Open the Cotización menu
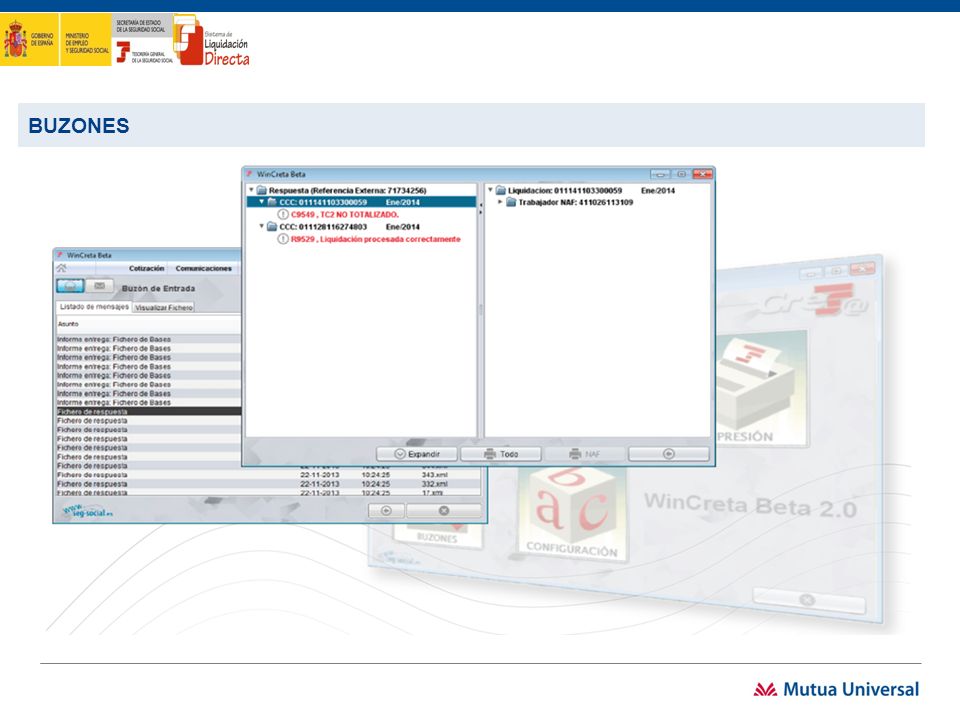The height and width of the screenshot is (720, 960). coord(146,269)
